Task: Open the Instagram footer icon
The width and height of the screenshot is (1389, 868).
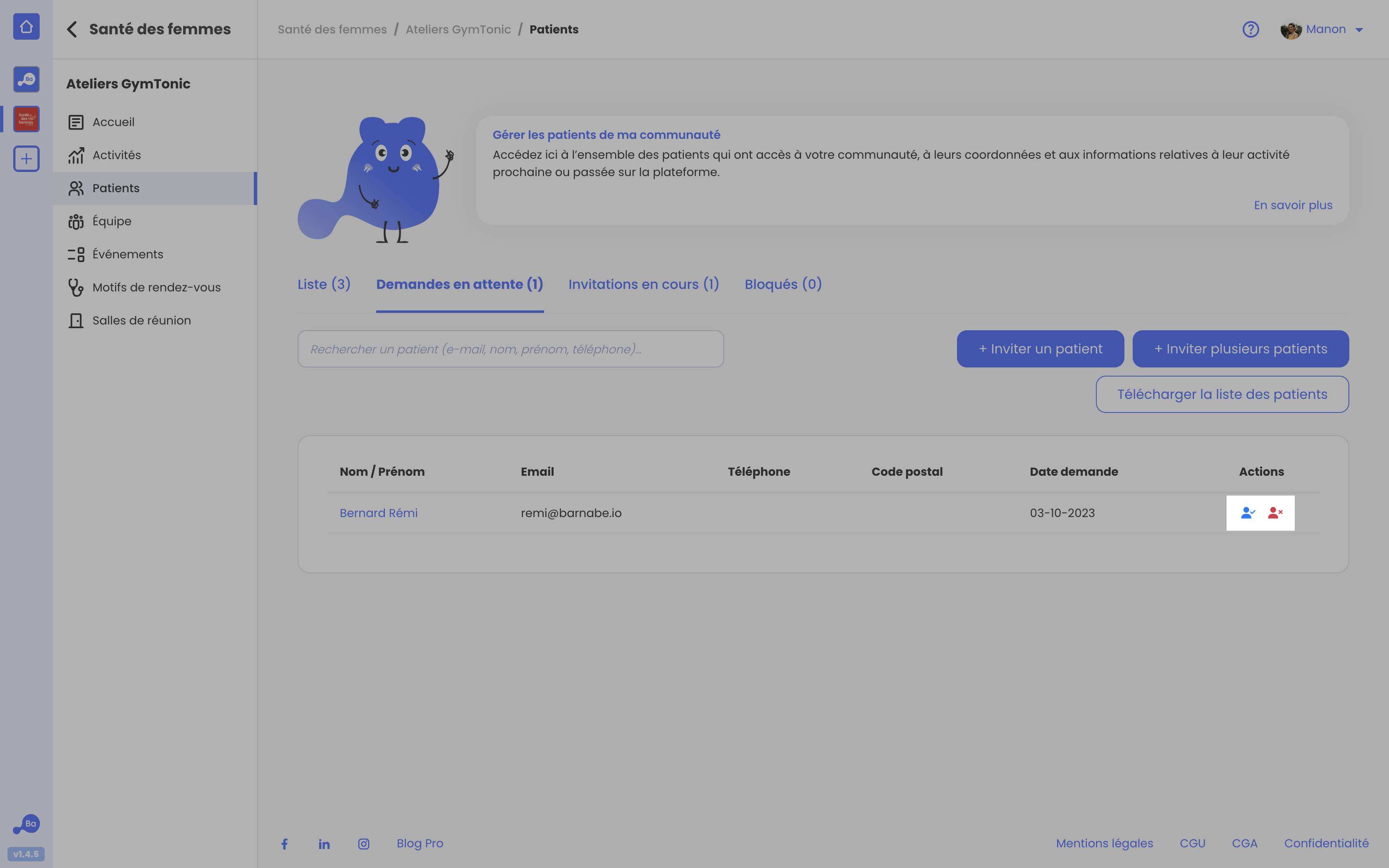Action: (364, 844)
